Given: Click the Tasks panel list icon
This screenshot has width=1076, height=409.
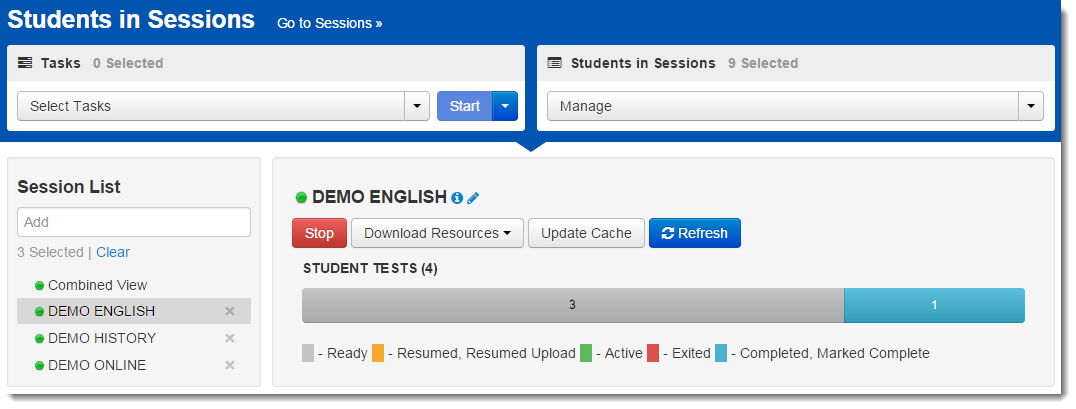Looking at the screenshot, I should coord(25,63).
